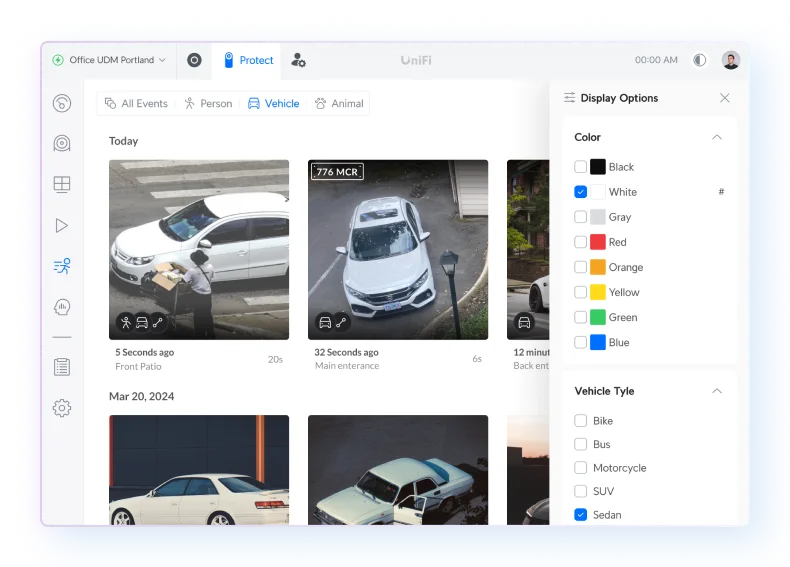The image size is (790, 567).
Task: Open the Office UDM Portland site dropdown
Action: [109, 60]
